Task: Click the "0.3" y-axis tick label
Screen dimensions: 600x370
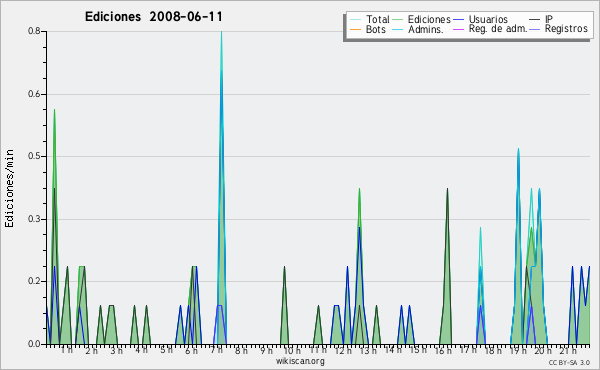Action: coord(34,219)
